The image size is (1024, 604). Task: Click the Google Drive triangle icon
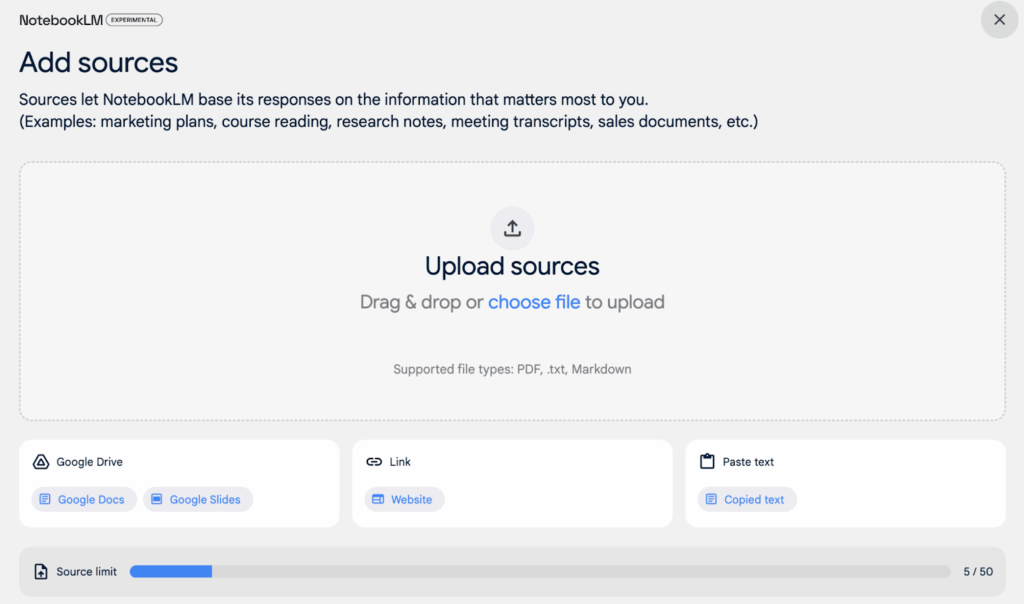point(41,462)
